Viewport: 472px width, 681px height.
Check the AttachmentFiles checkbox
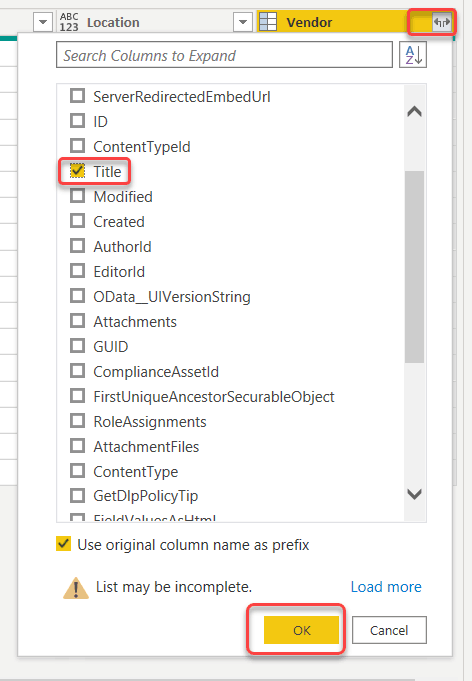click(78, 446)
